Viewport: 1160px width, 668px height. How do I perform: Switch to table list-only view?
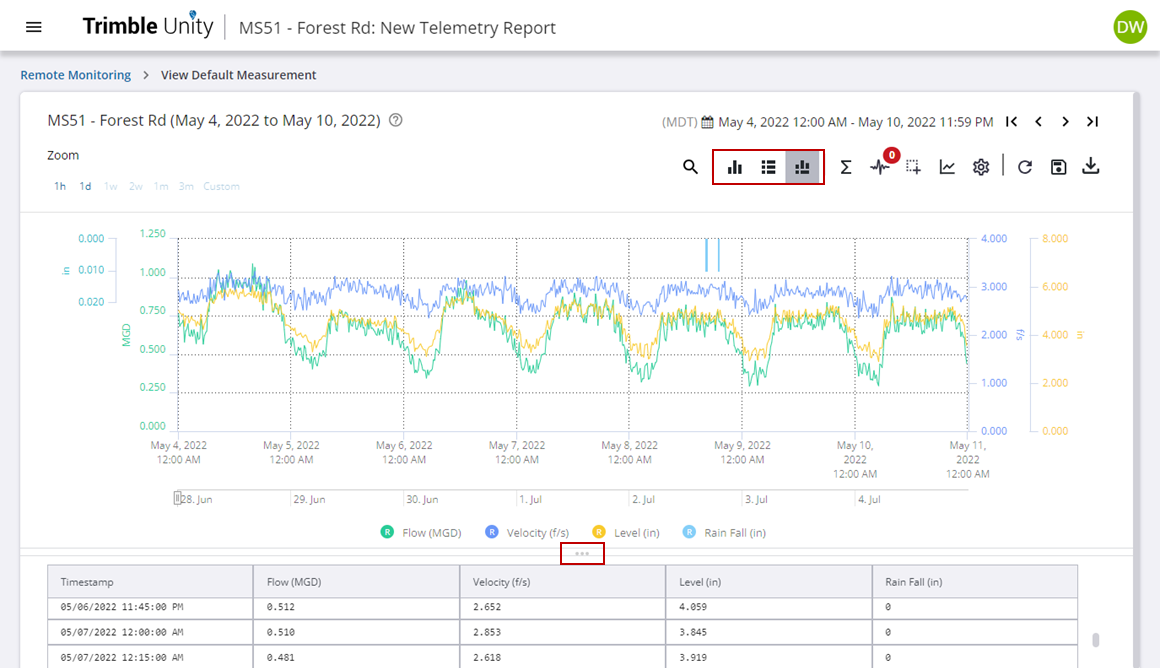click(x=769, y=167)
